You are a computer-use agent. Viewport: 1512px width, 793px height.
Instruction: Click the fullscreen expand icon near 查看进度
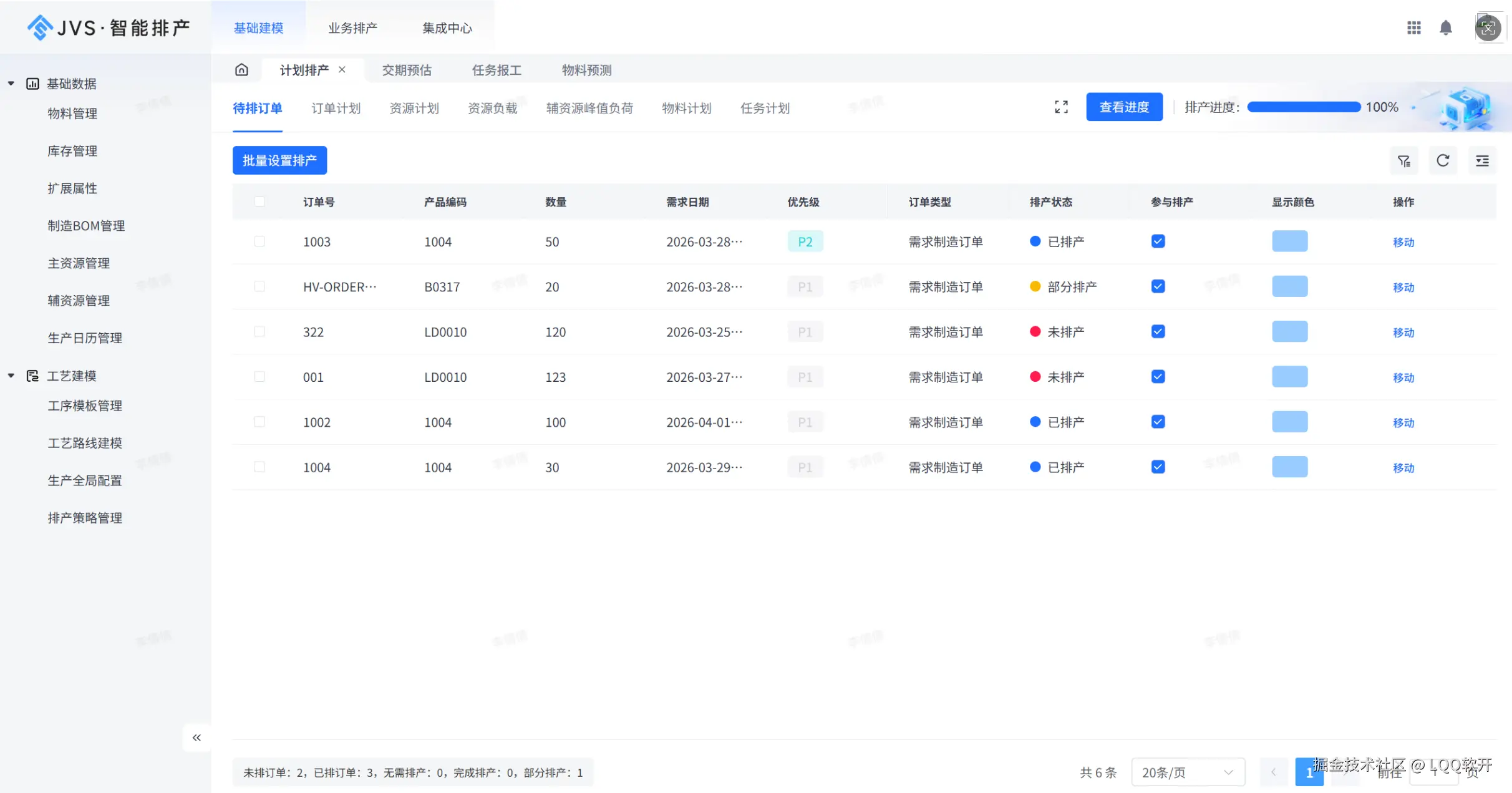pyautogui.click(x=1061, y=107)
